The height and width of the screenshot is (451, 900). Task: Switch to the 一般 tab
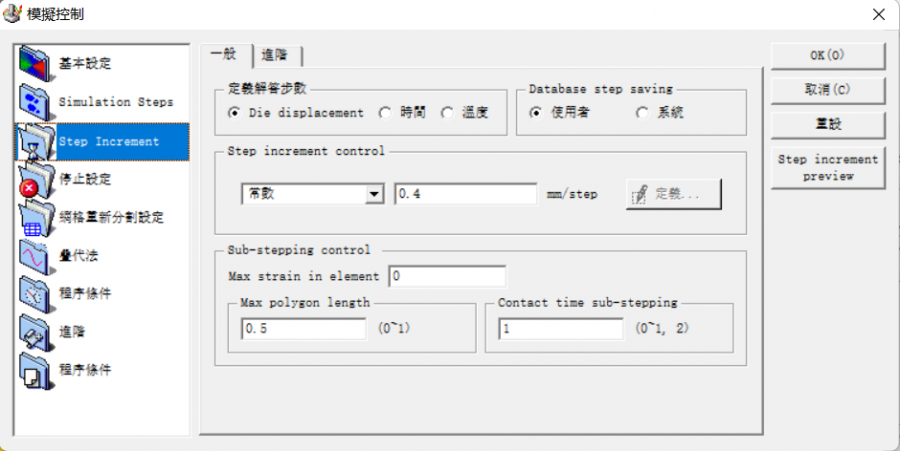tap(224, 54)
